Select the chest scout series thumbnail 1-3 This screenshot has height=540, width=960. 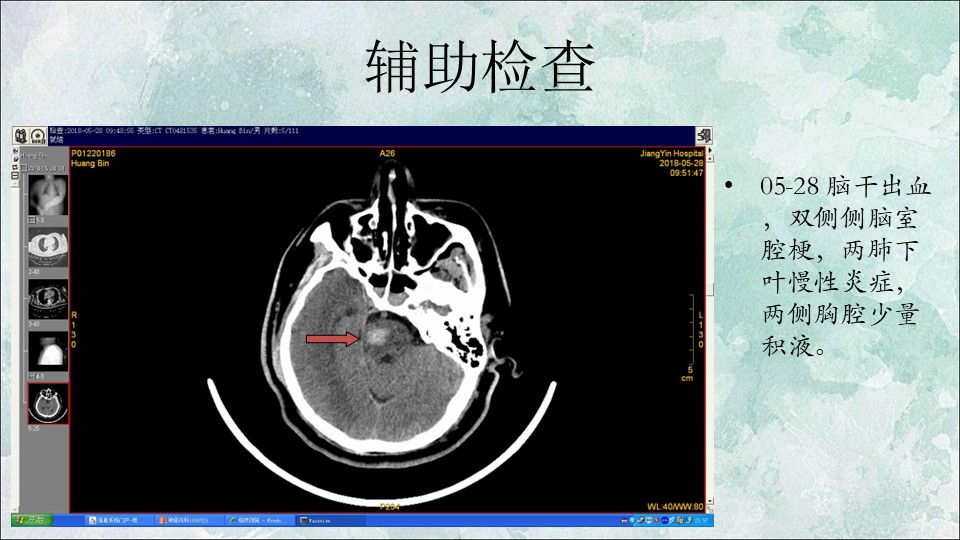coord(48,195)
